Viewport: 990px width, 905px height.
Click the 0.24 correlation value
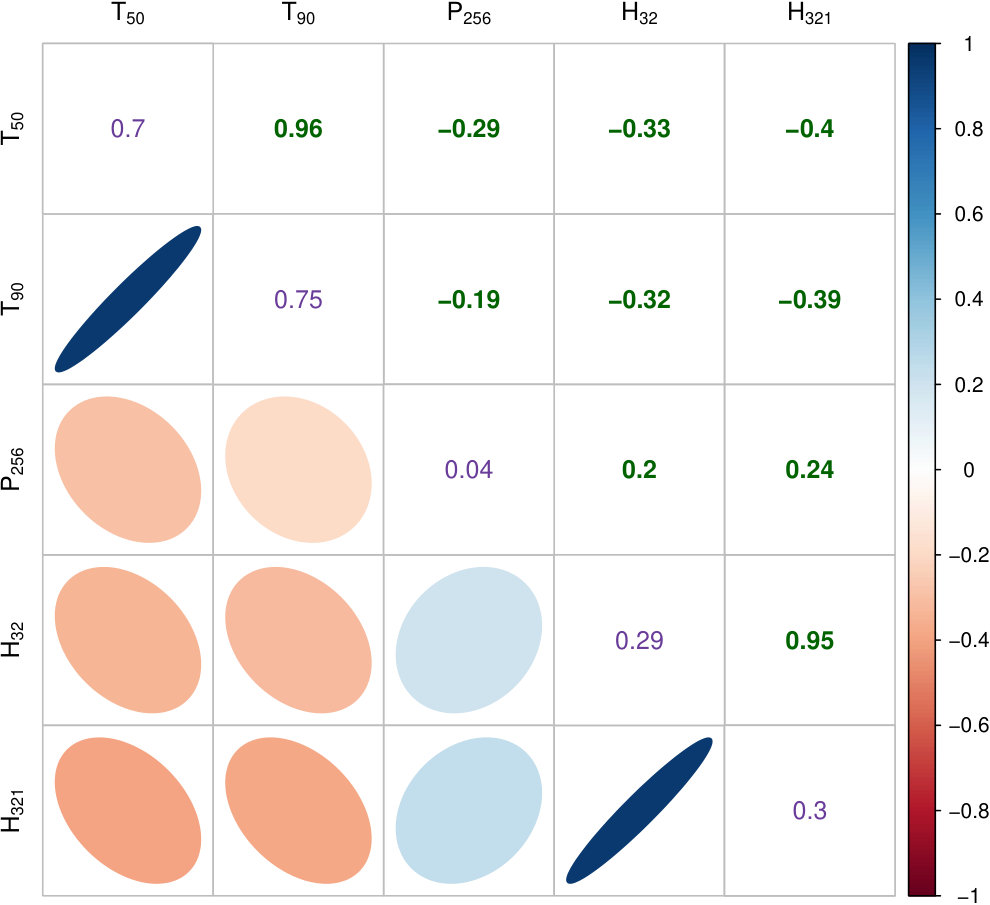[x=809, y=470]
